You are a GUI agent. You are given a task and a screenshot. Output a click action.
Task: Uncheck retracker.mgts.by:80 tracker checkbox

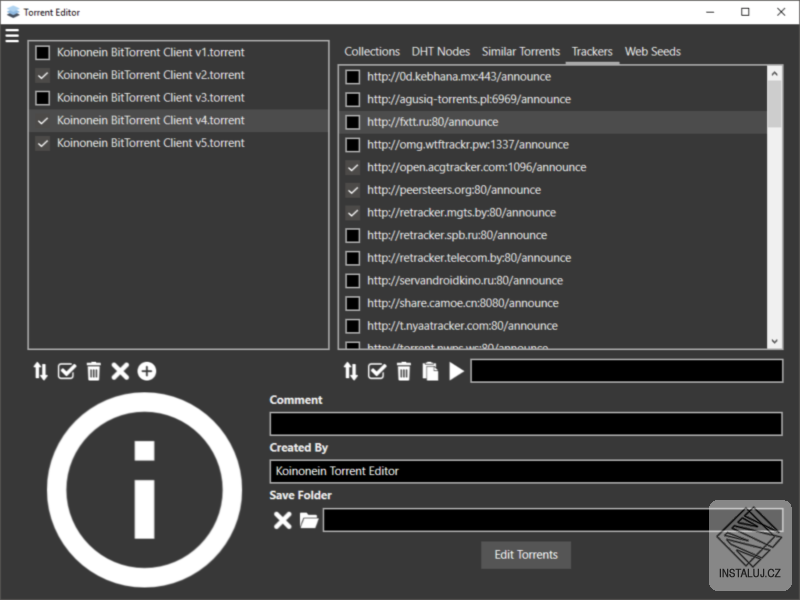tap(353, 212)
